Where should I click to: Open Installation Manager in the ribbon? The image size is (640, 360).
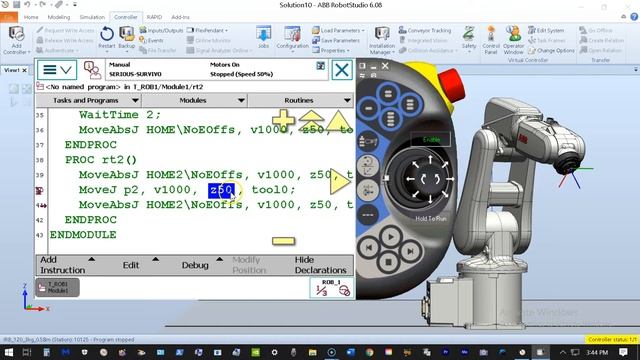[382, 40]
